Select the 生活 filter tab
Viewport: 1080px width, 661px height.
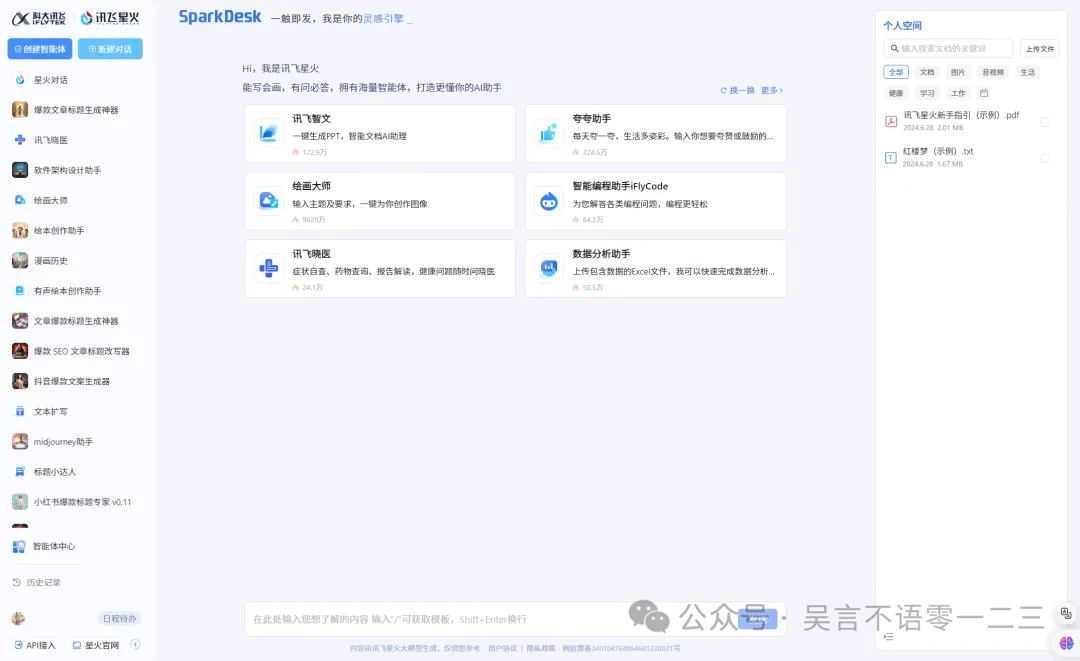tap(1028, 72)
